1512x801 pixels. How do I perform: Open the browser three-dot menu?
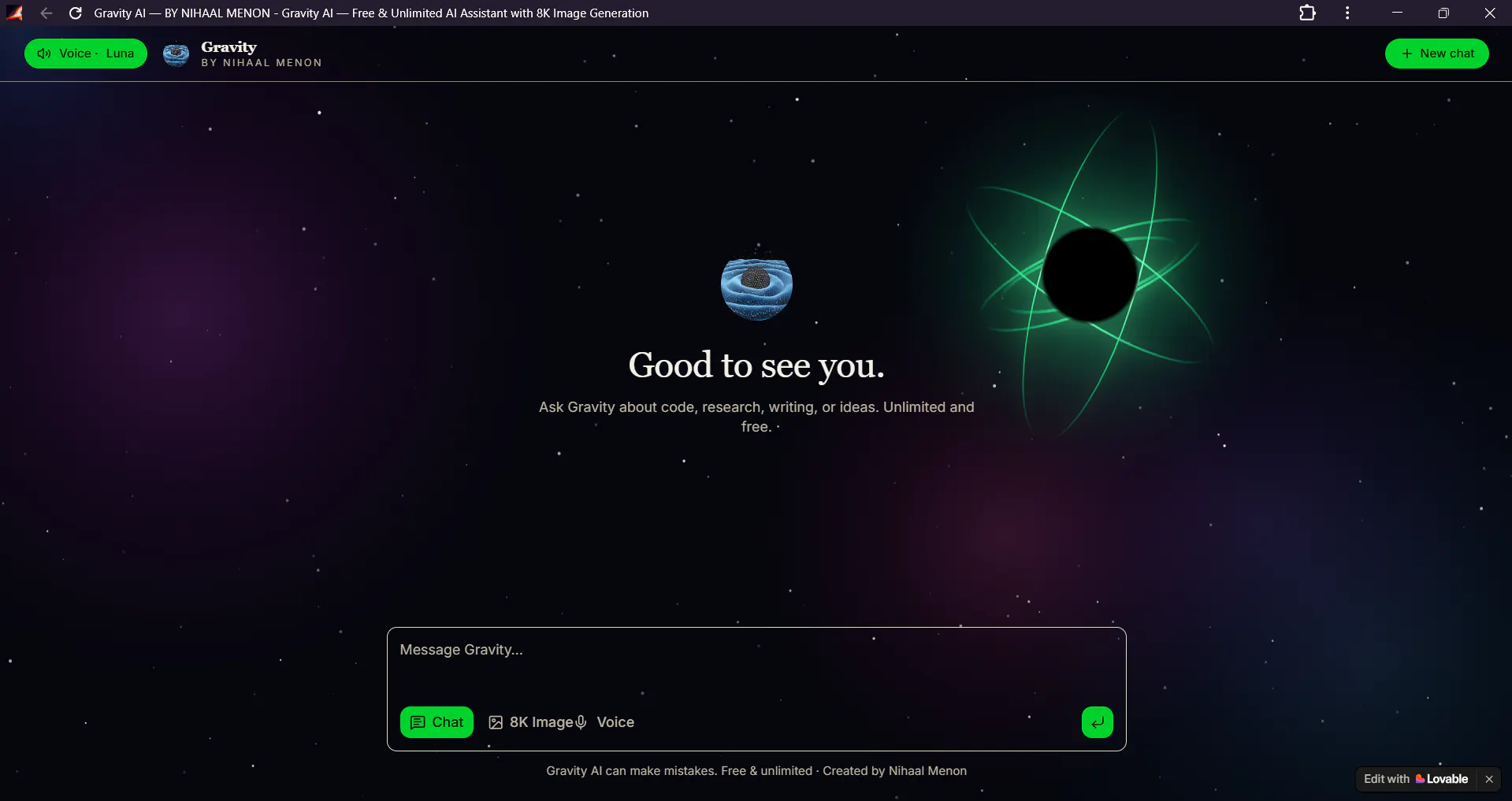point(1347,13)
